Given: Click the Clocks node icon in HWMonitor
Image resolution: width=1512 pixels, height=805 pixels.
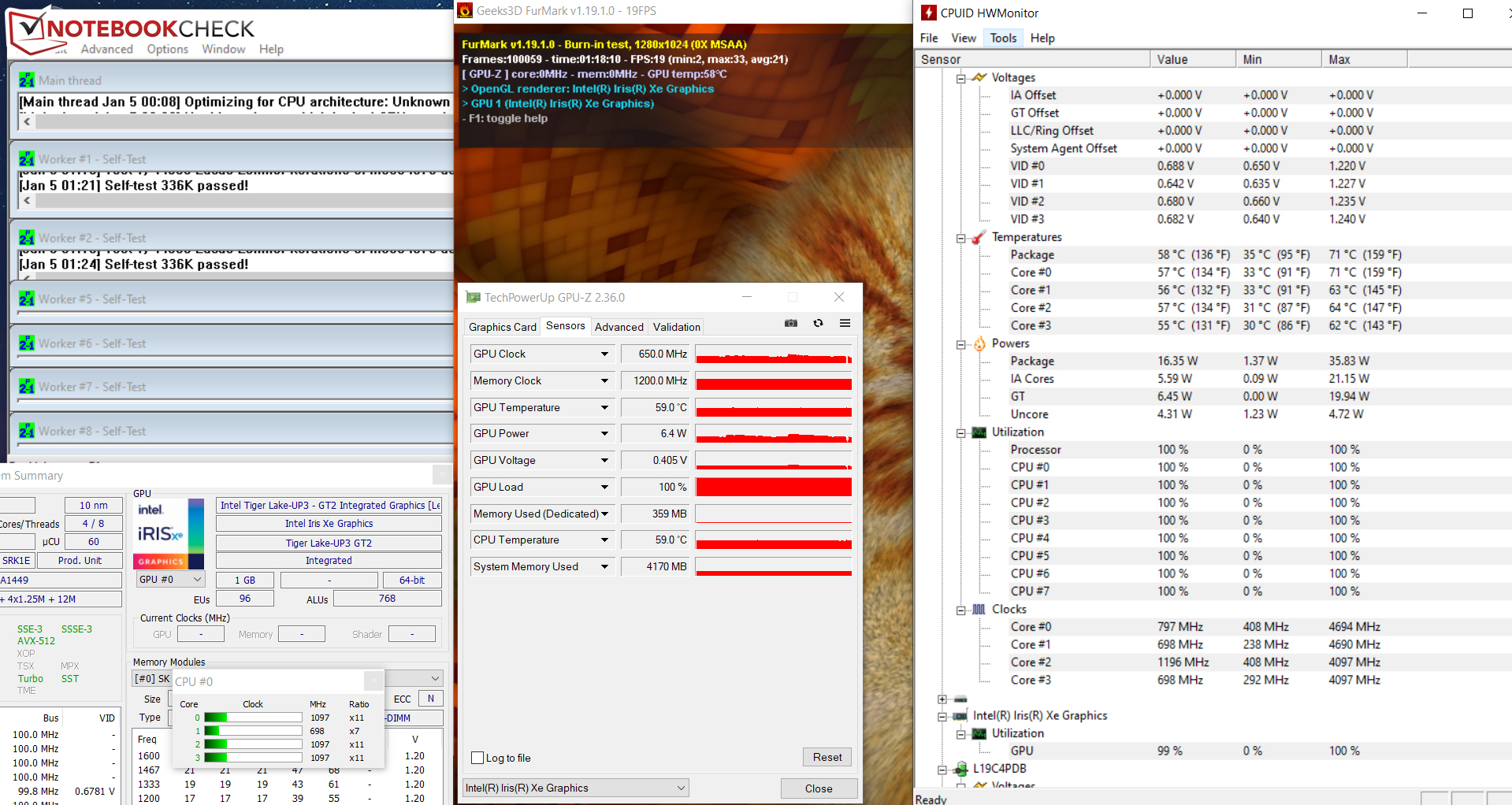Looking at the screenshot, I should tap(979, 609).
